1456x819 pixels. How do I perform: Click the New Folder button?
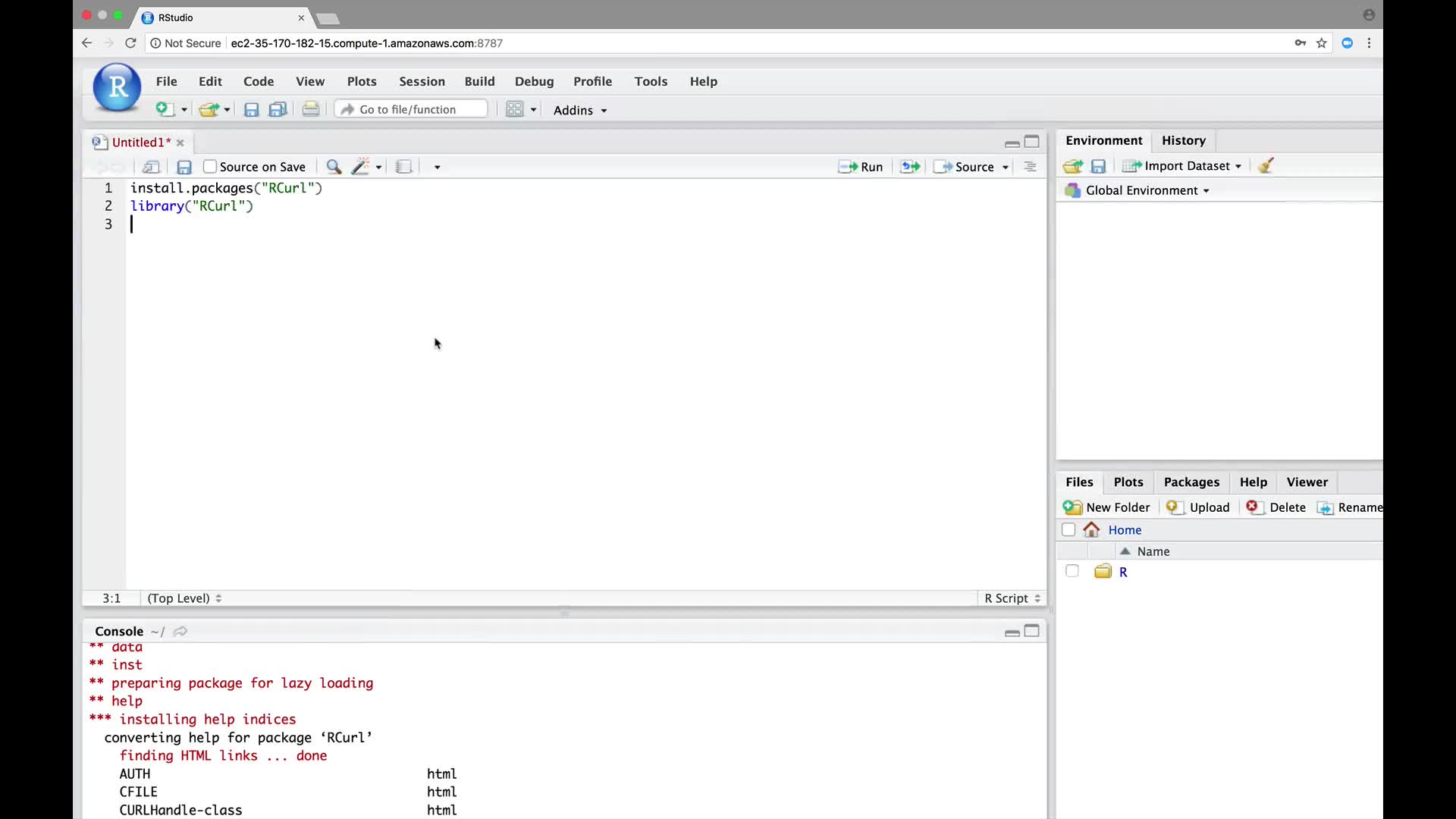(1107, 507)
